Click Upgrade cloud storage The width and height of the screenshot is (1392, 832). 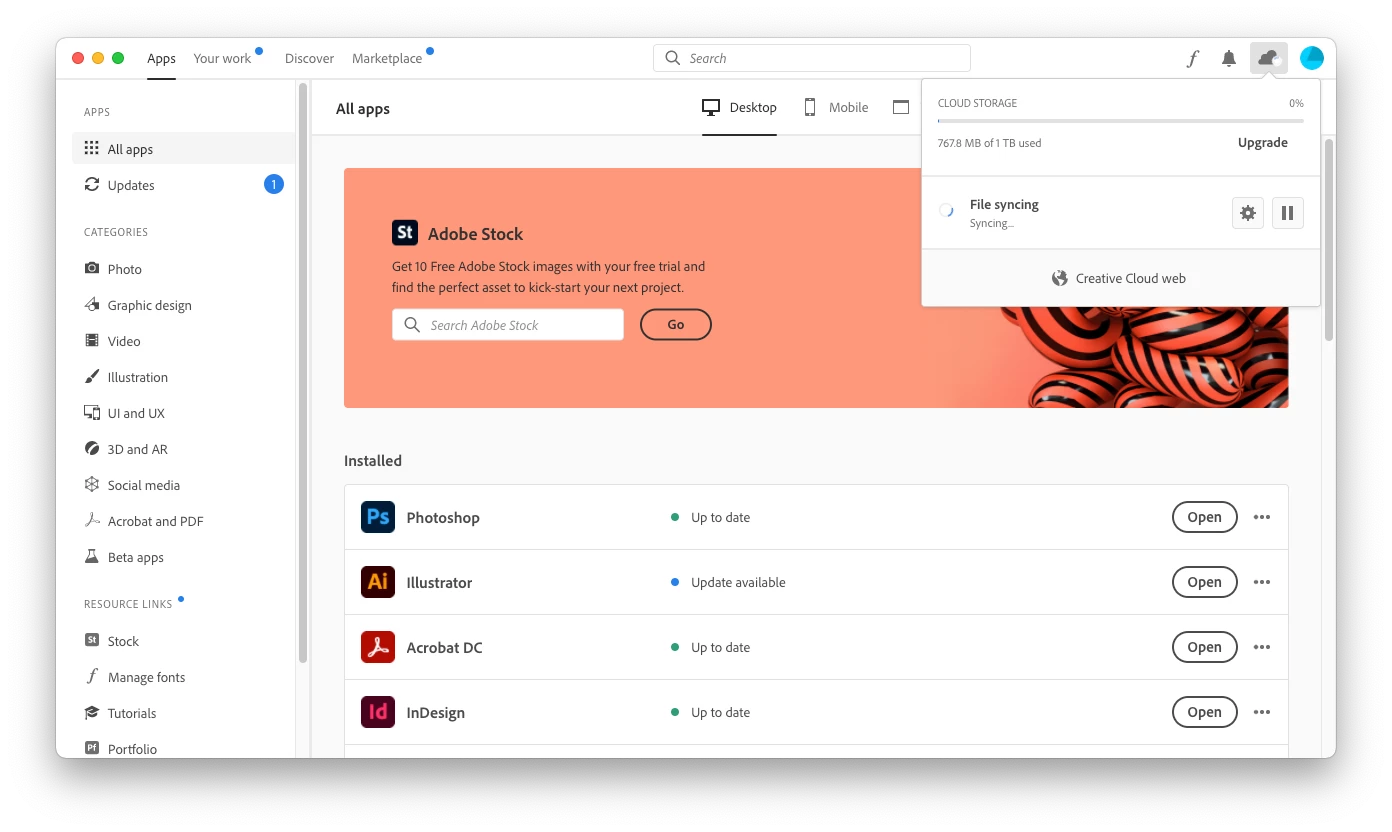tap(1263, 142)
